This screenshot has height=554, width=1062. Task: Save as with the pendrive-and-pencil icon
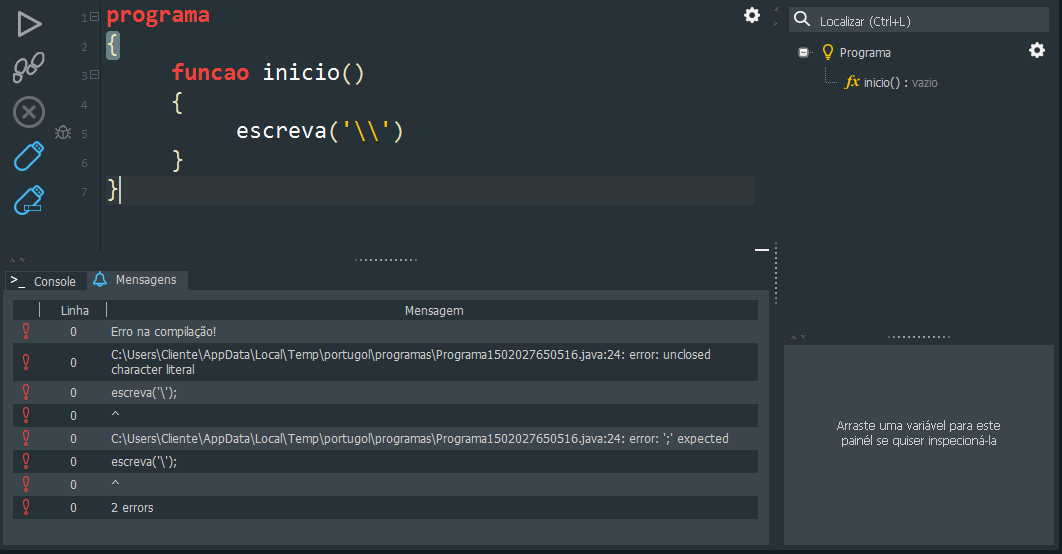point(29,200)
